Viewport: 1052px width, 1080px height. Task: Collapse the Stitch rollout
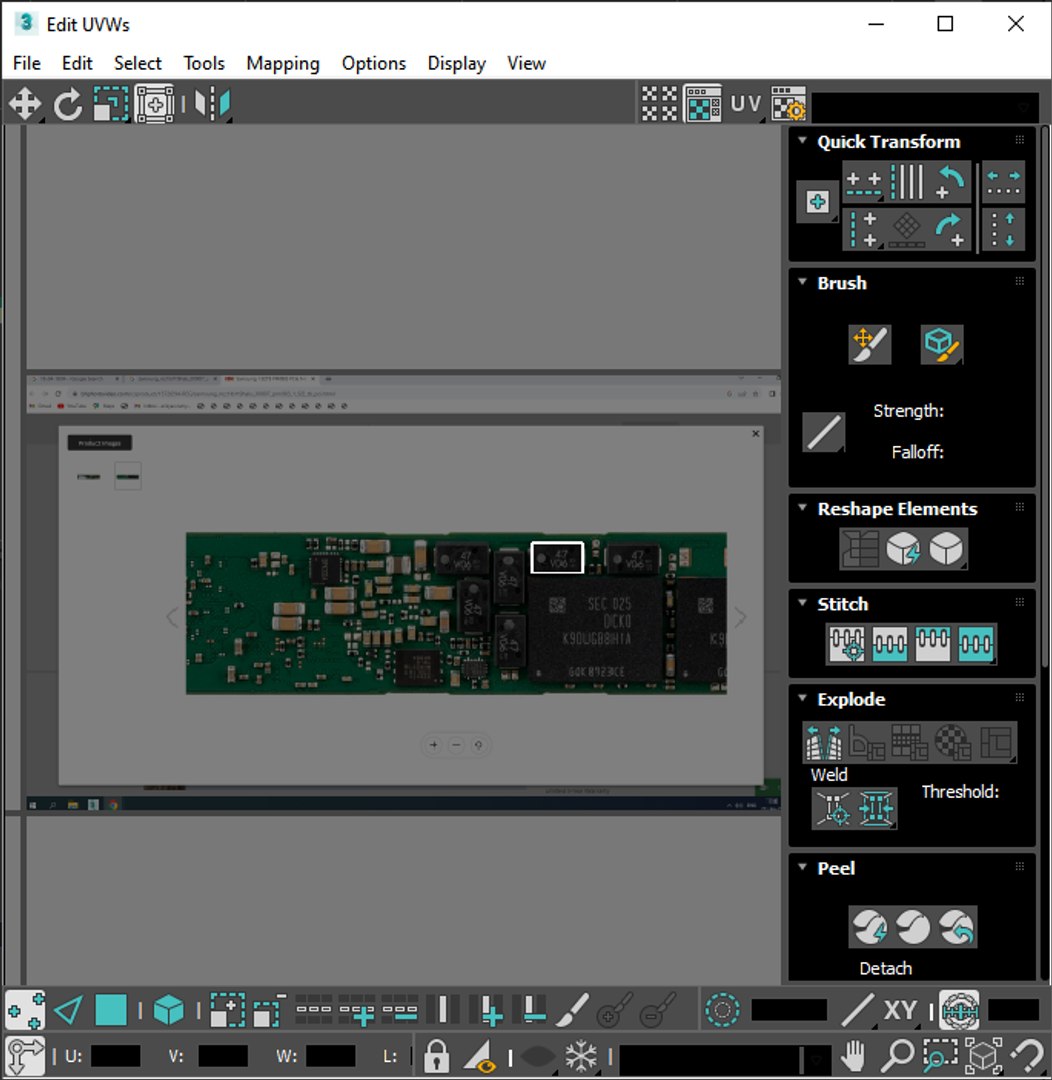pos(803,603)
